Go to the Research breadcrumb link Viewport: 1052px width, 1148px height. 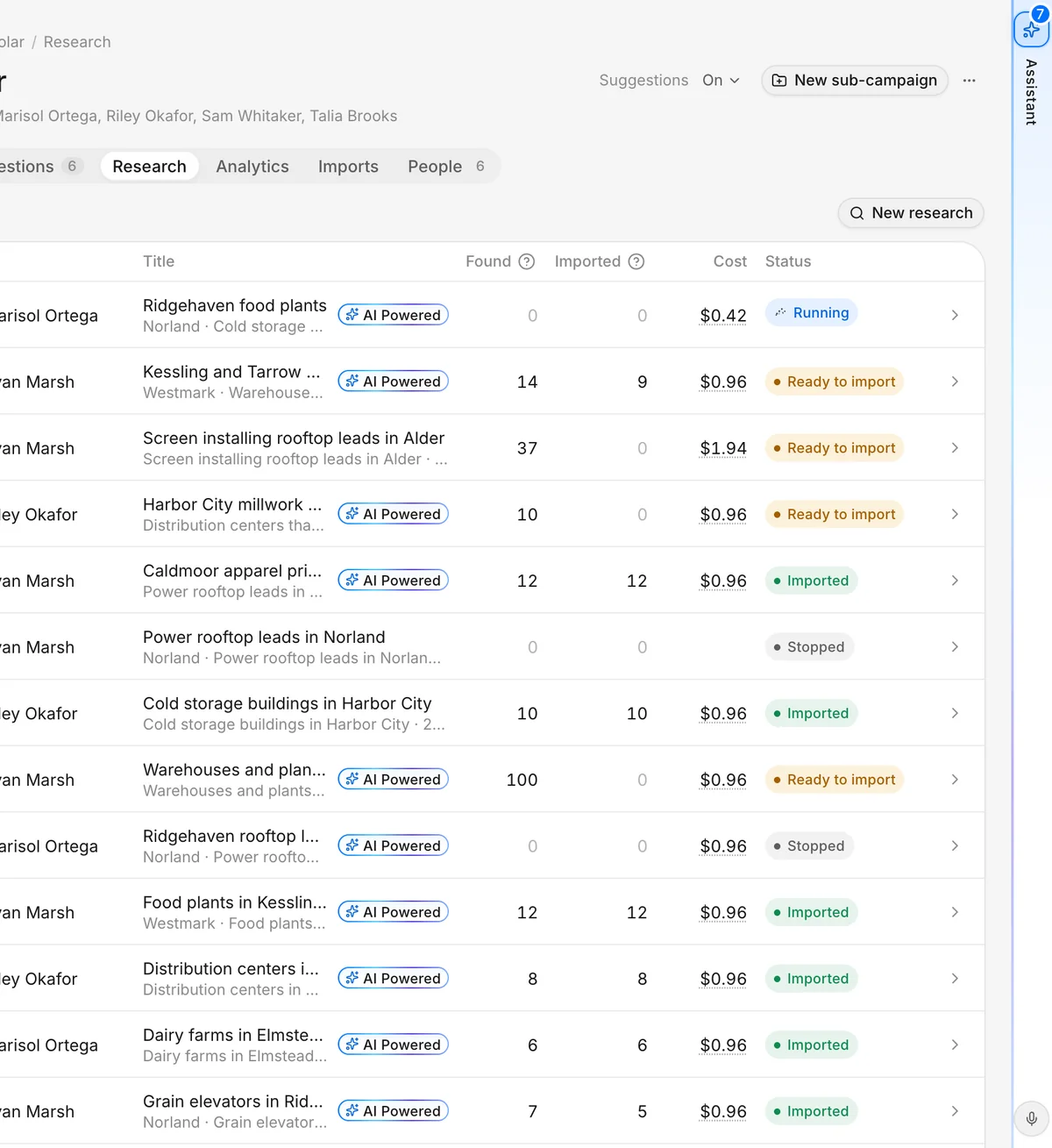(77, 42)
